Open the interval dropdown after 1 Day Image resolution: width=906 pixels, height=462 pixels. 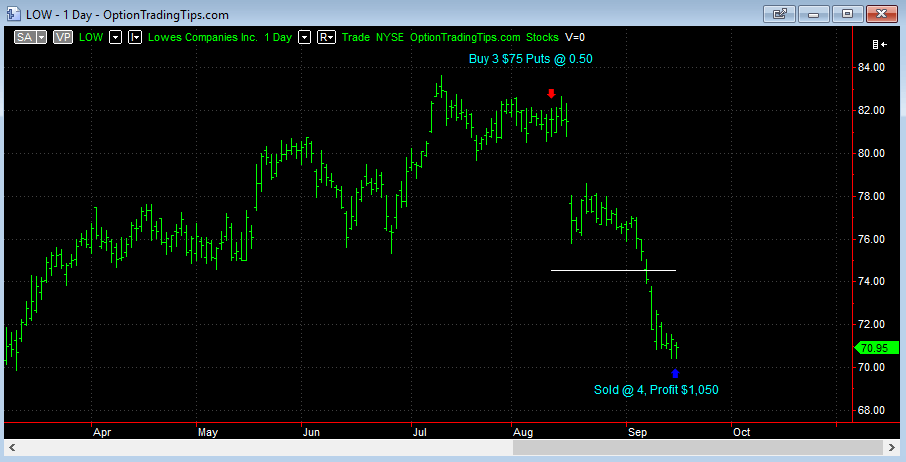click(x=305, y=38)
